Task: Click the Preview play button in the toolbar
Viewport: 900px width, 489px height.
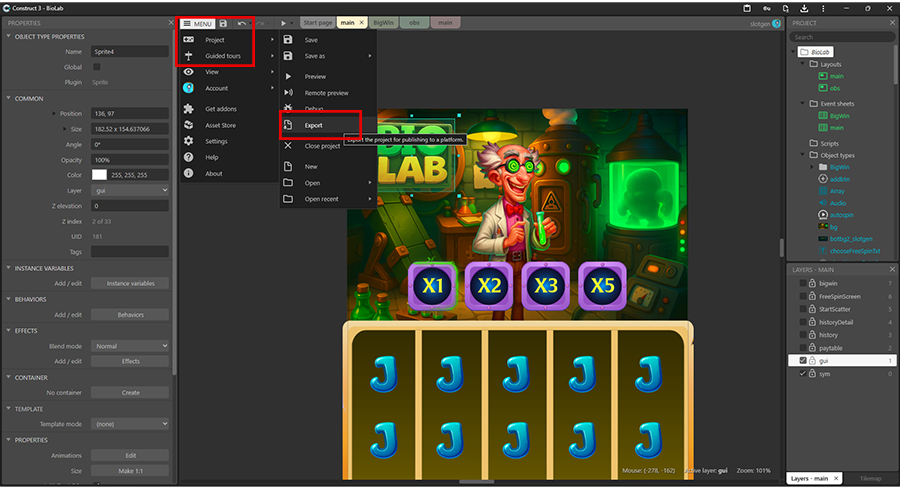Action: pos(284,23)
